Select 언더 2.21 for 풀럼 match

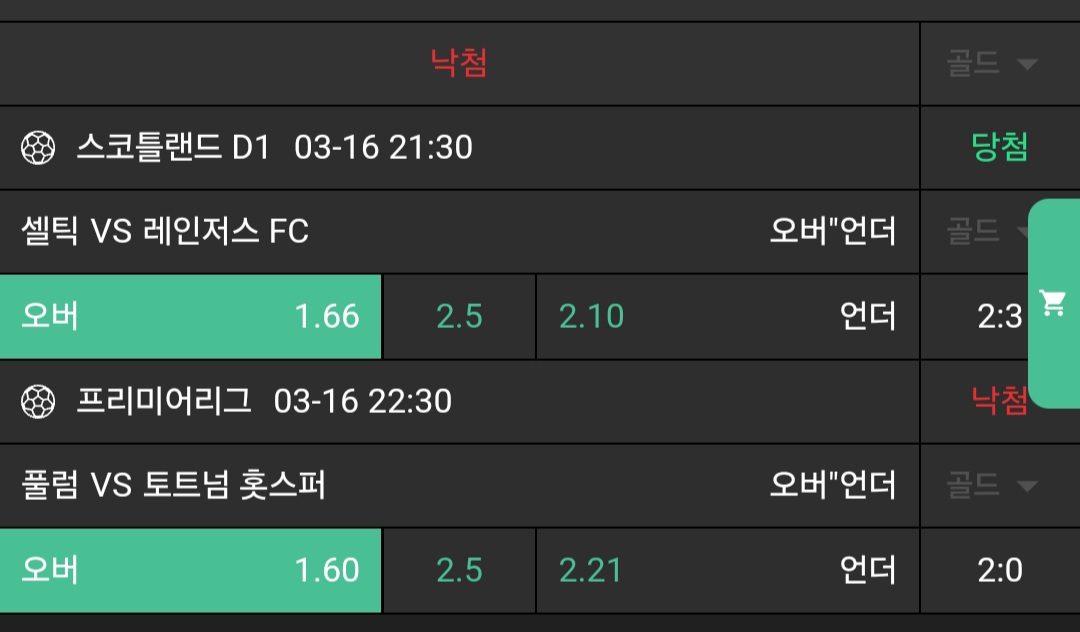(727, 570)
